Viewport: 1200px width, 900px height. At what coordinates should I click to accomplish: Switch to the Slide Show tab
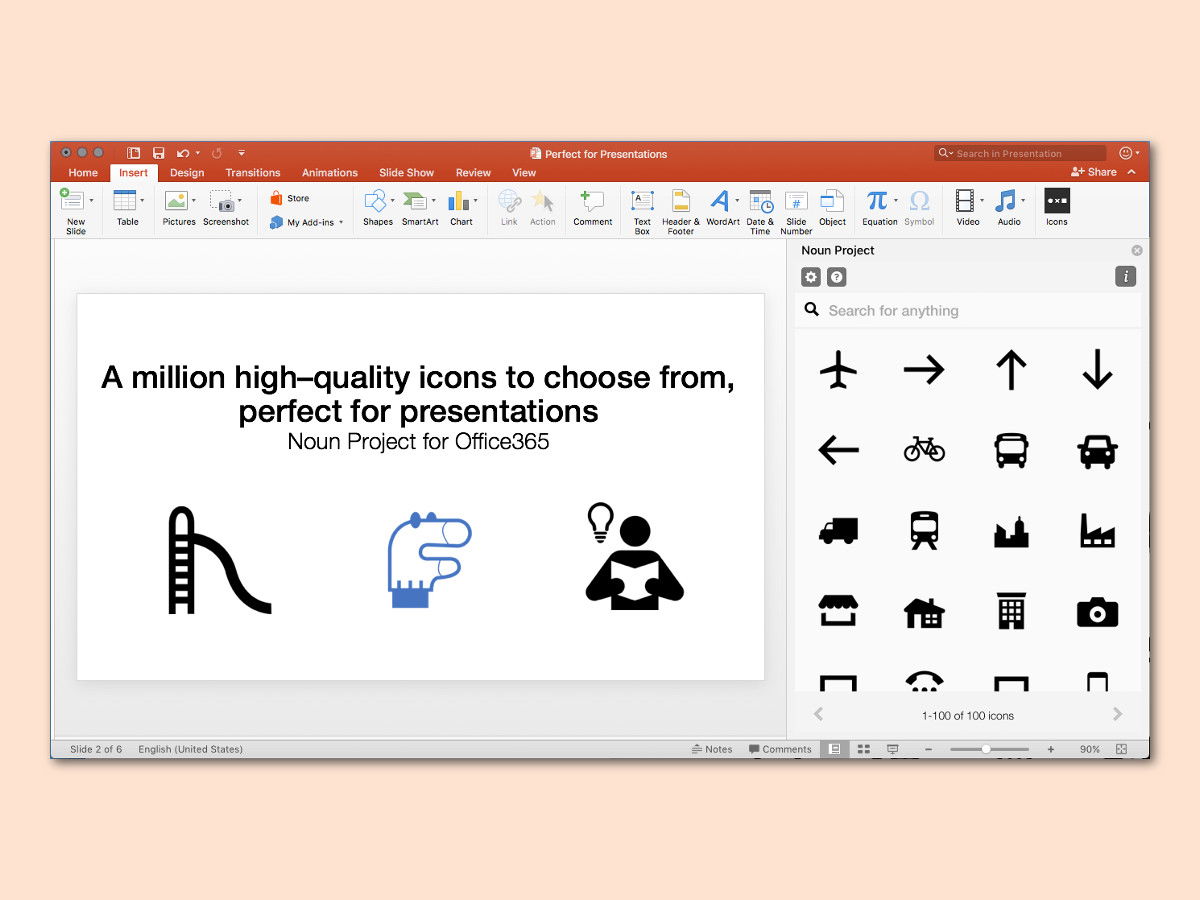(407, 173)
